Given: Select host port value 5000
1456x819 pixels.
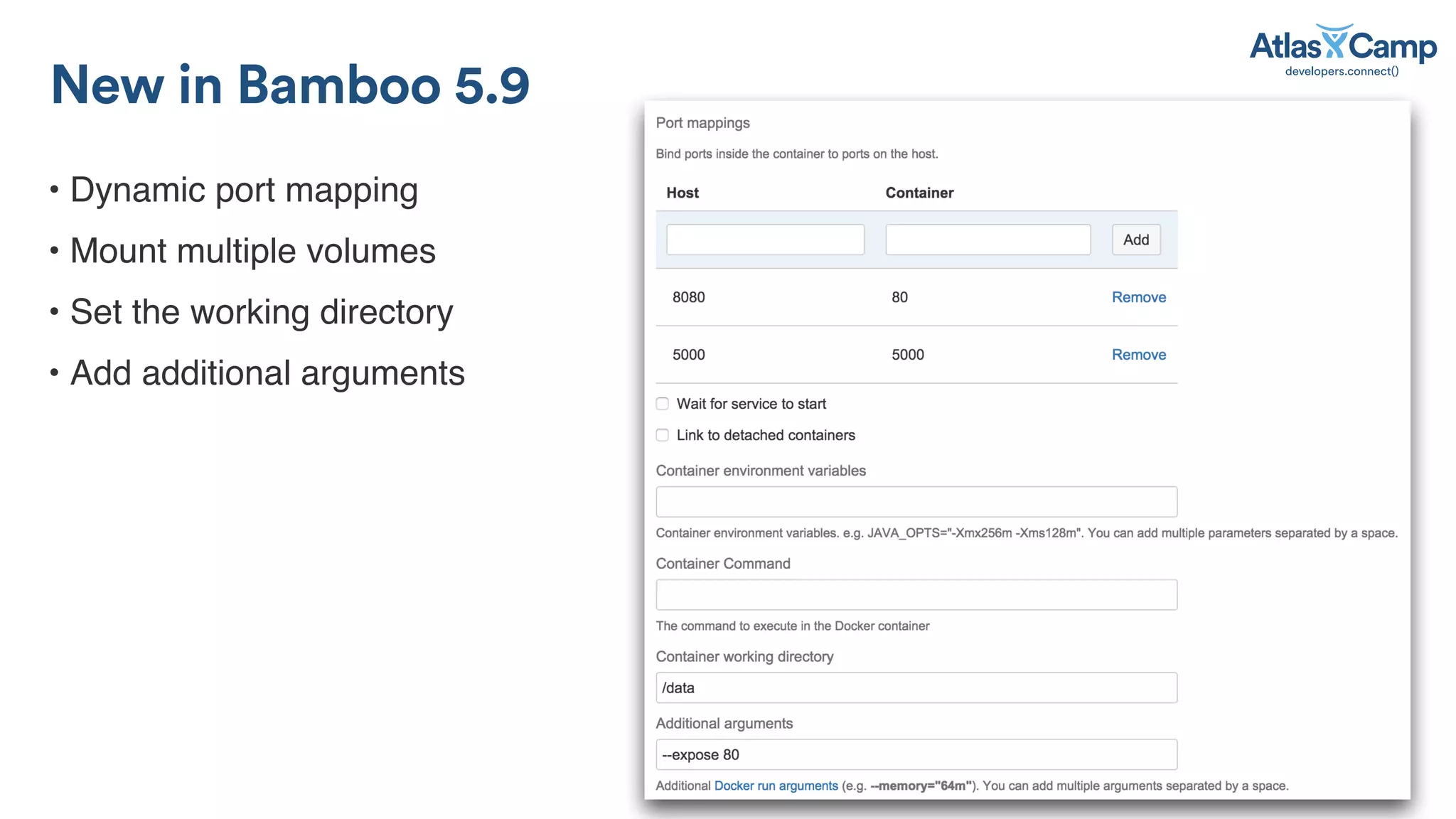Looking at the screenshot, I should click(x=688, y=355).
